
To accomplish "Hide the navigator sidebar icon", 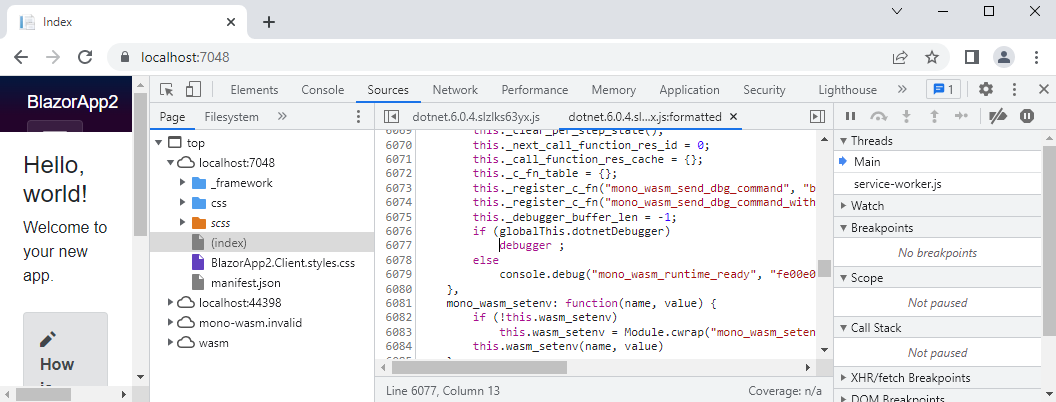I will [391, 116].
